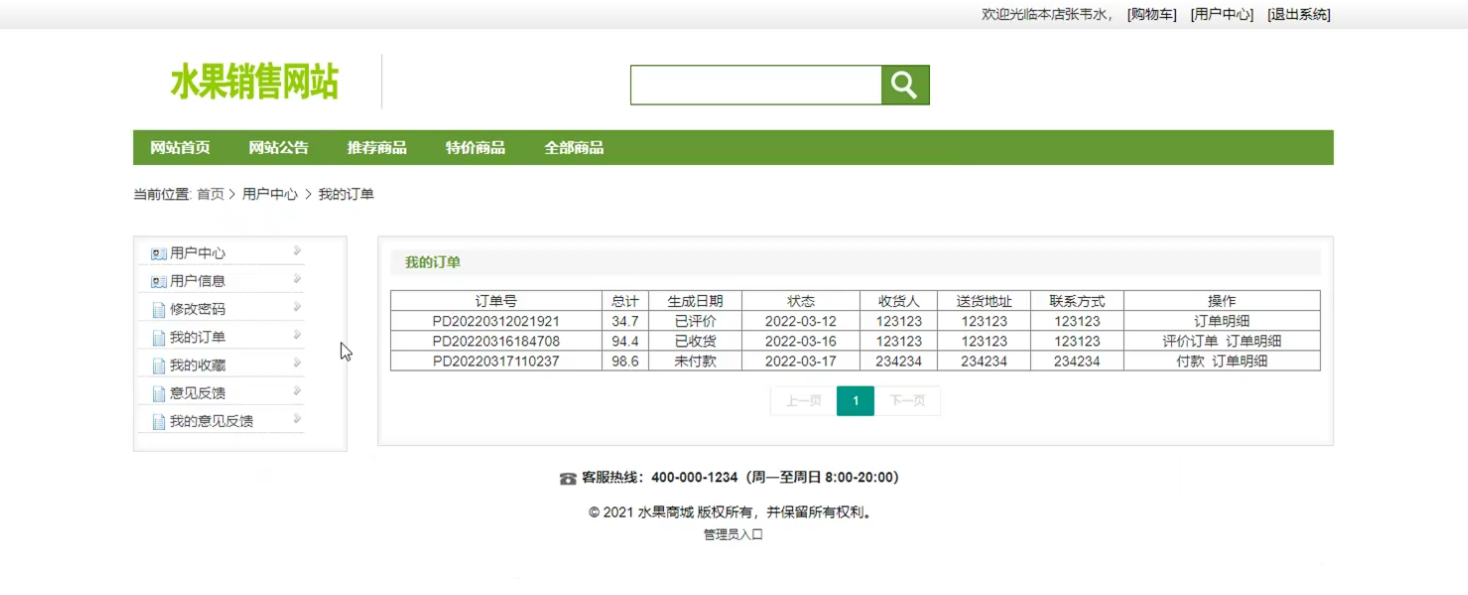Click the 修改密码 document icon
Image resolution: width=1468 pixels, height=595 pixels.
(x=158, y=310)
